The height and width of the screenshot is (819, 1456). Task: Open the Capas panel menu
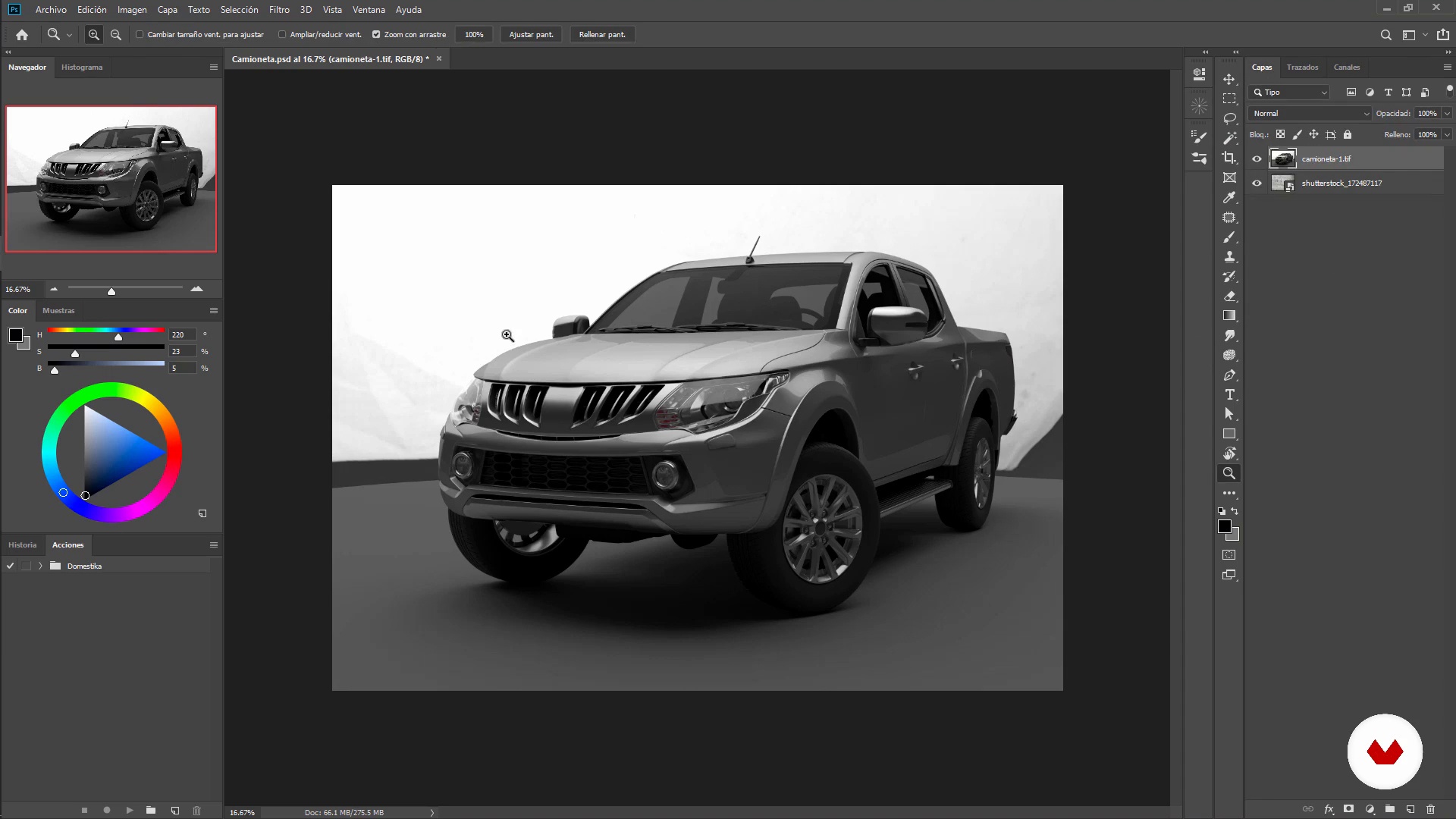click(1447, 67)
